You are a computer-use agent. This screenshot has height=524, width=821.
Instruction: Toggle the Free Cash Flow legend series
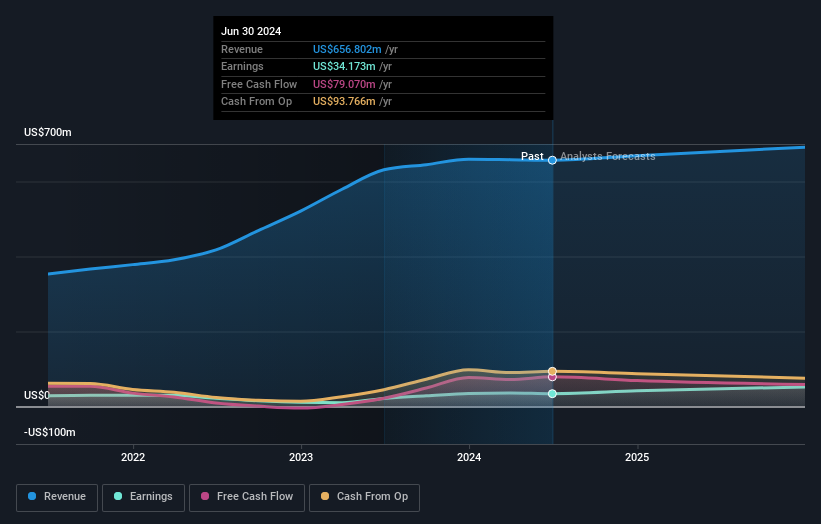coord(247,497)
